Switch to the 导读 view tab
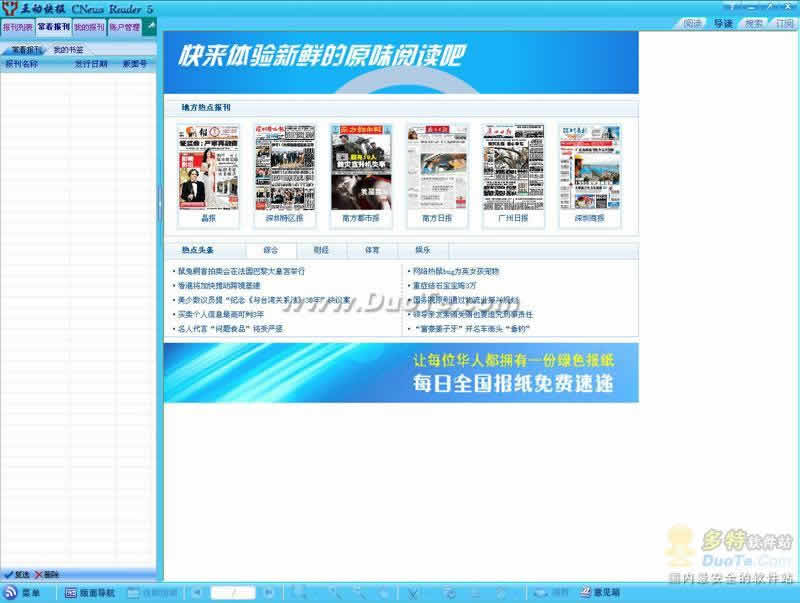 [x=723, y=23]
